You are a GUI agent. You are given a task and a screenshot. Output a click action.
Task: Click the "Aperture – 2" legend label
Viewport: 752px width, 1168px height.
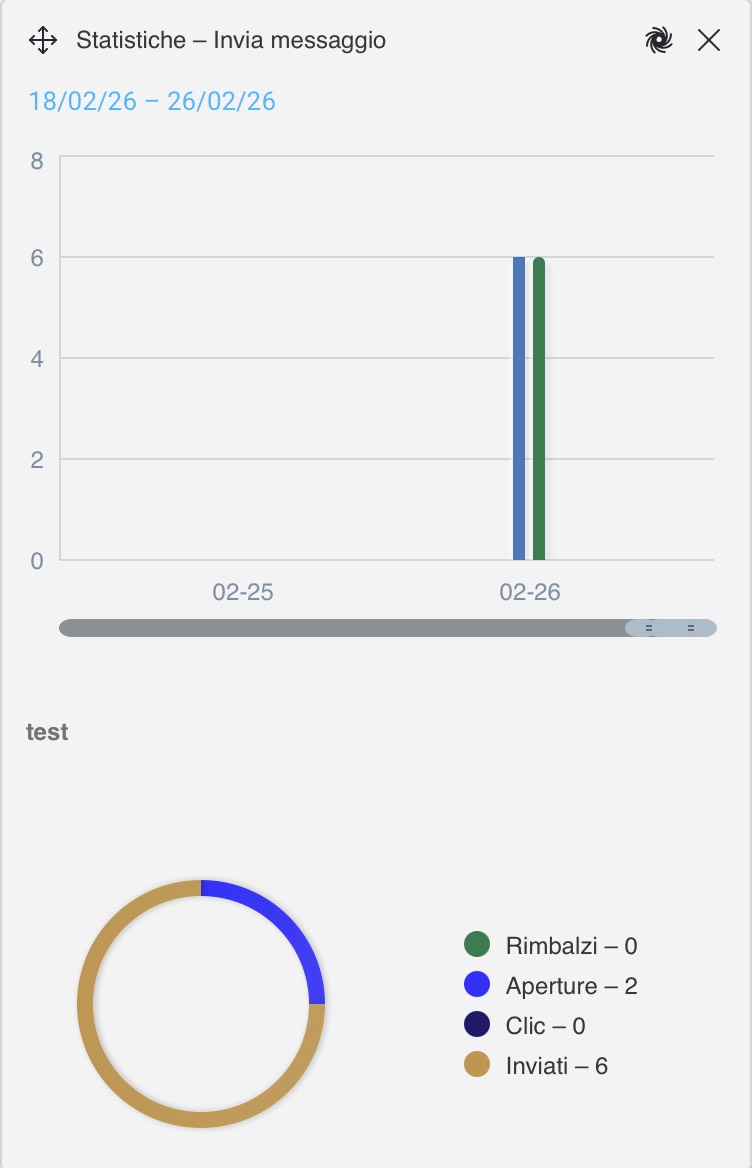click(x=571, y=986)
